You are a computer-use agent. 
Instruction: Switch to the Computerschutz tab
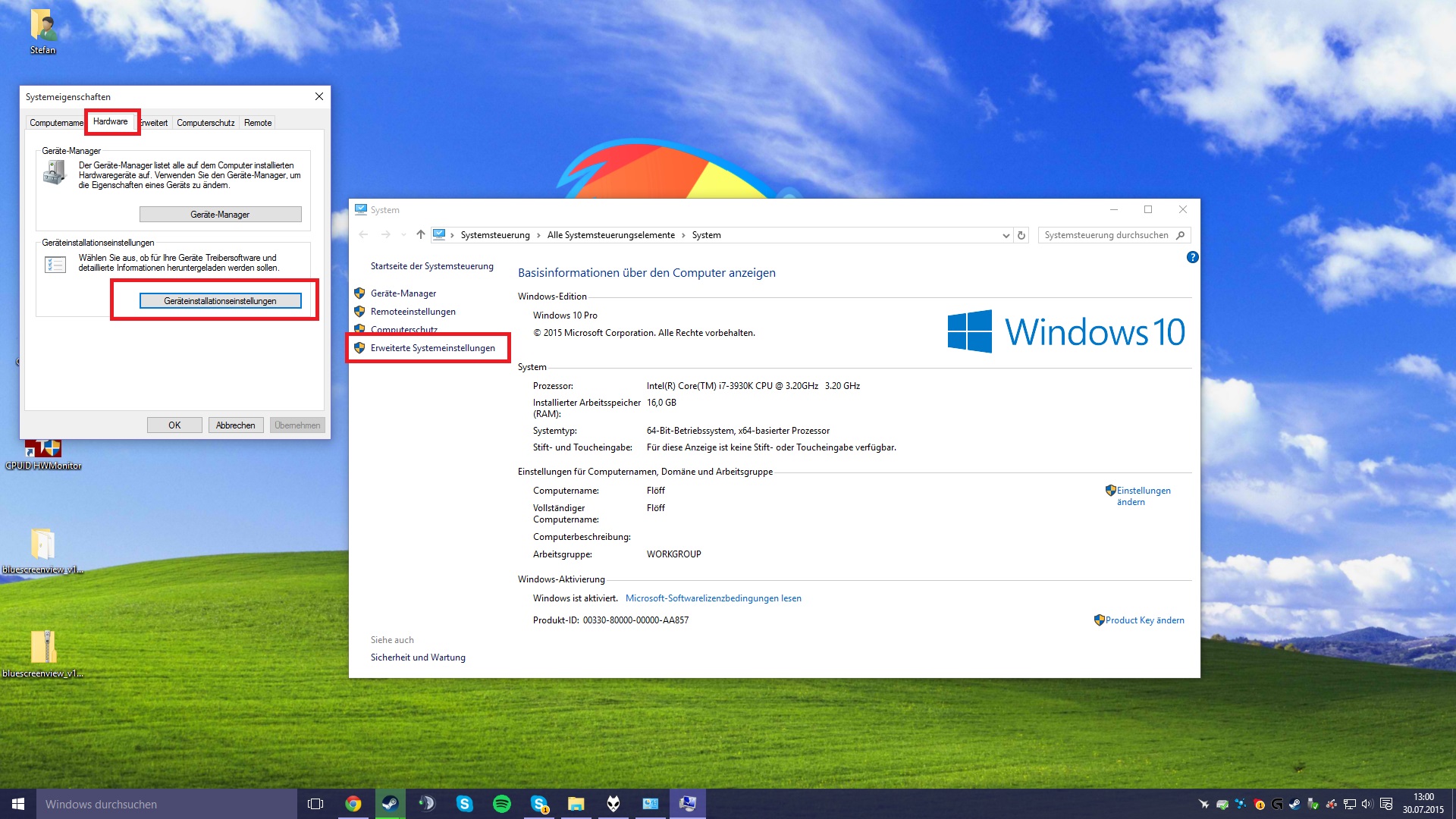[x=206, y=123]
